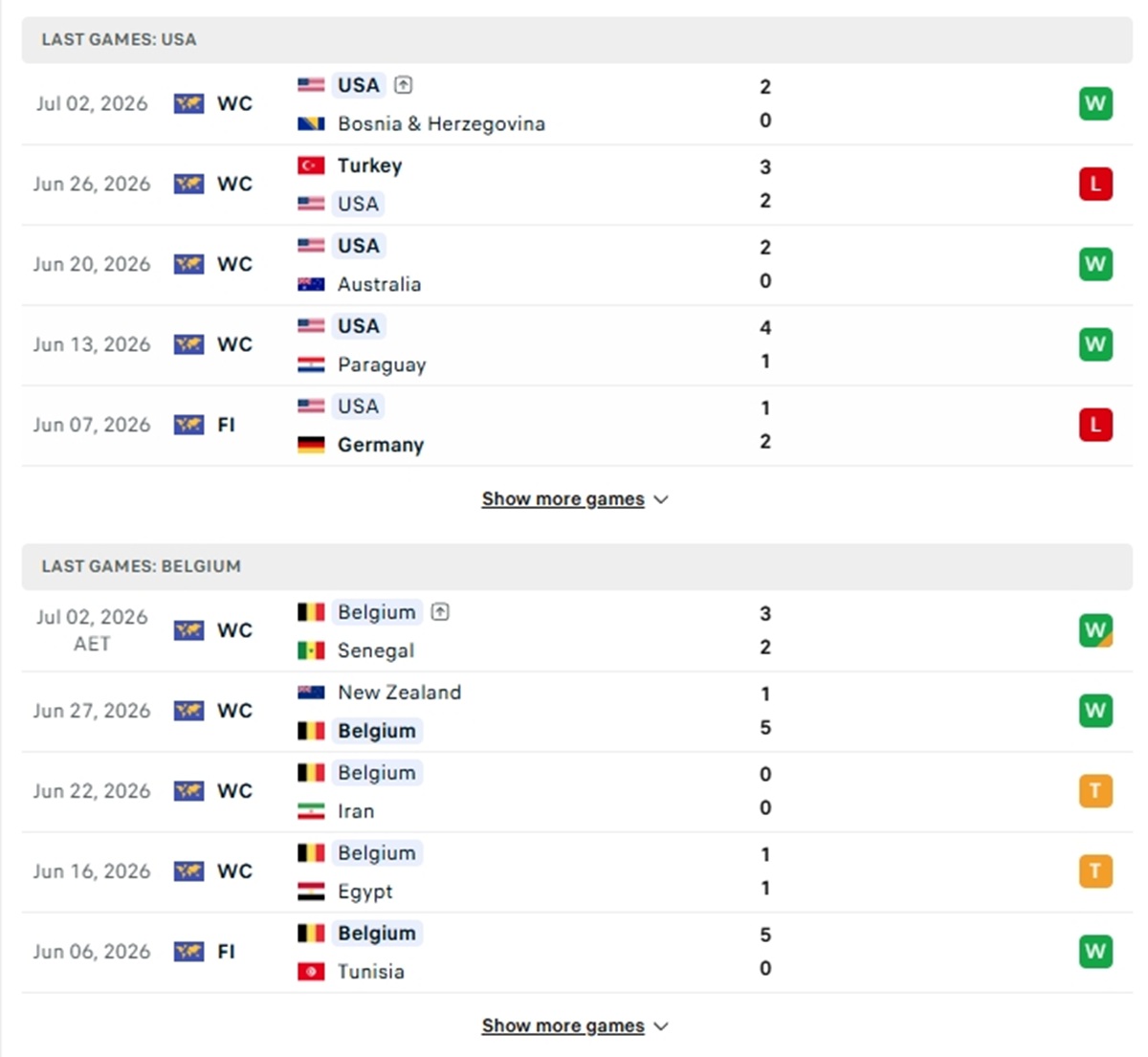Click the advancing icon next to USA
This screenshot has width=1148, height=1057.
(404, 85)
